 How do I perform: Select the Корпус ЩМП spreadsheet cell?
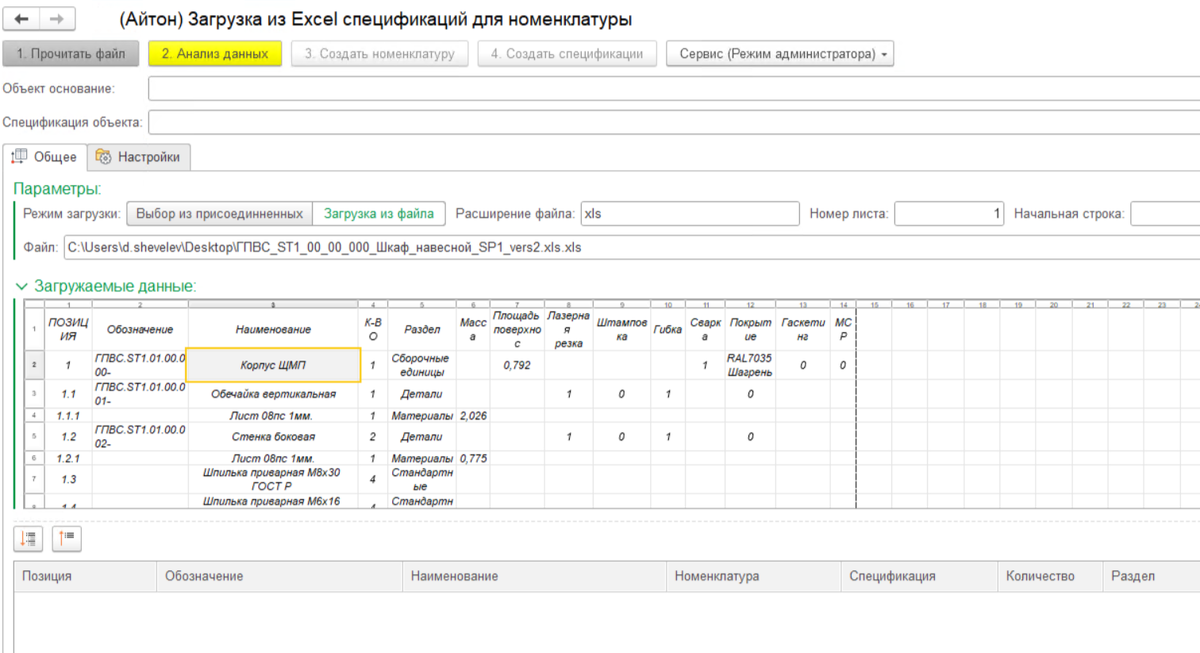coord(273,365)
